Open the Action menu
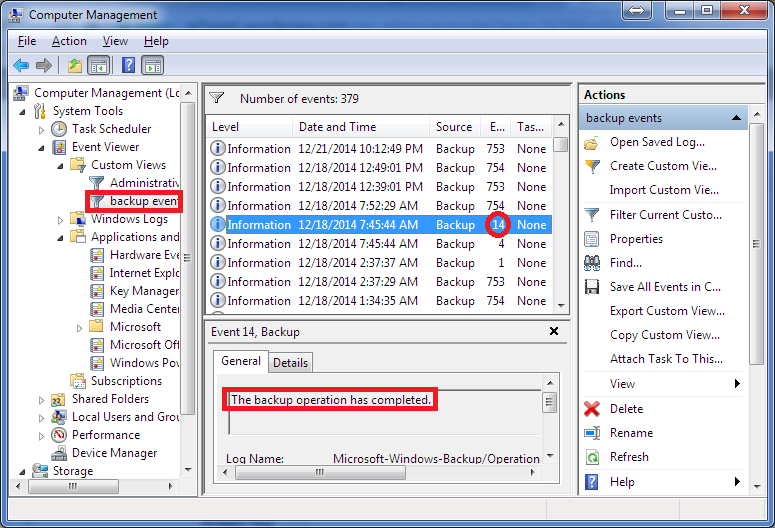 coord(69,41)
